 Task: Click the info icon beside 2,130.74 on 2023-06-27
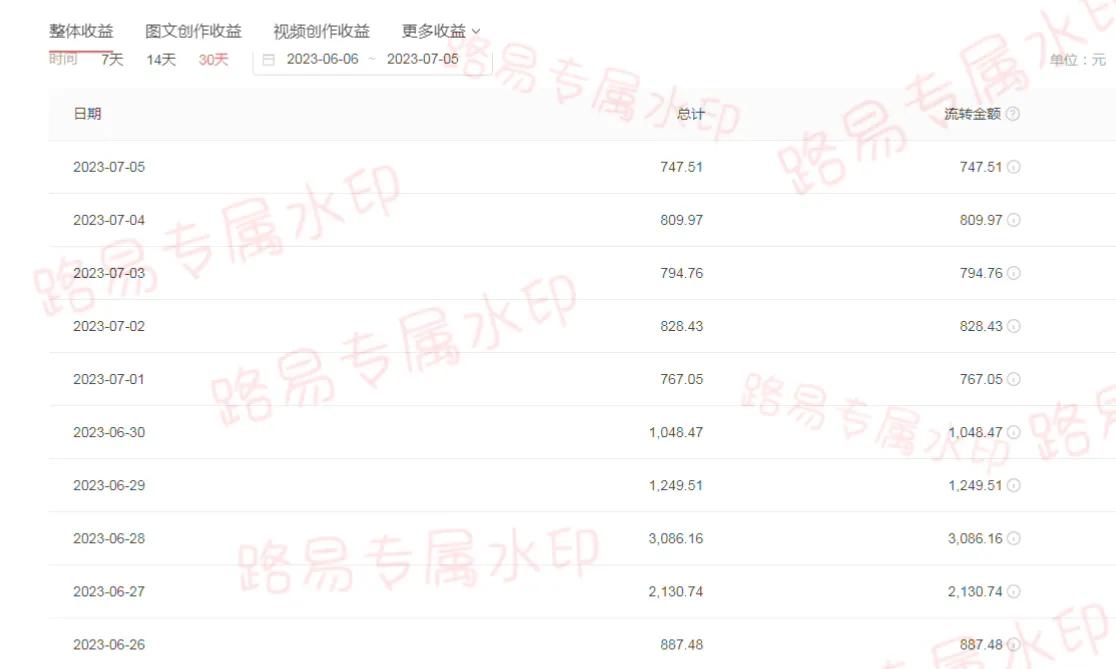(x=1015, y=591)
